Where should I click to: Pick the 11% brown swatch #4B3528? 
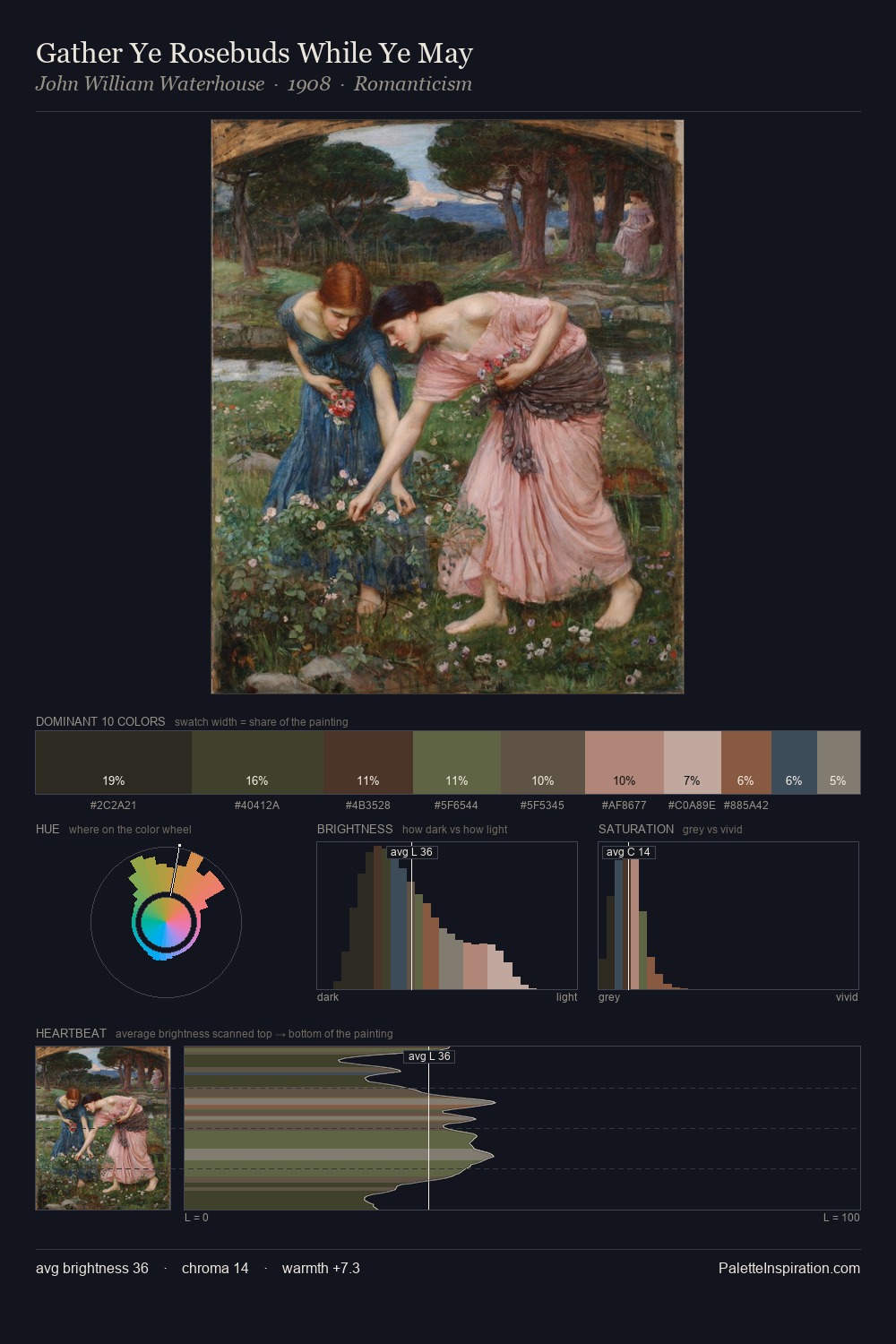368,762
